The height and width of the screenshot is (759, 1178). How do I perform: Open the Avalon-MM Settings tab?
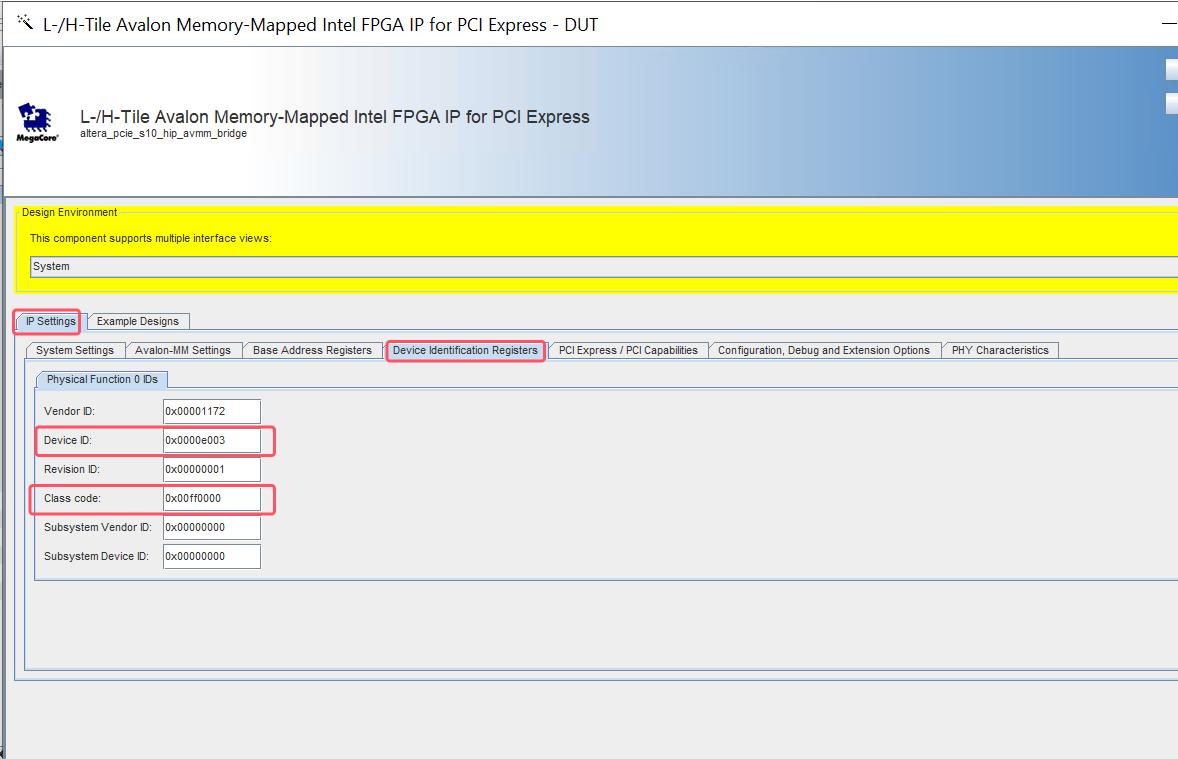point(183,350)
